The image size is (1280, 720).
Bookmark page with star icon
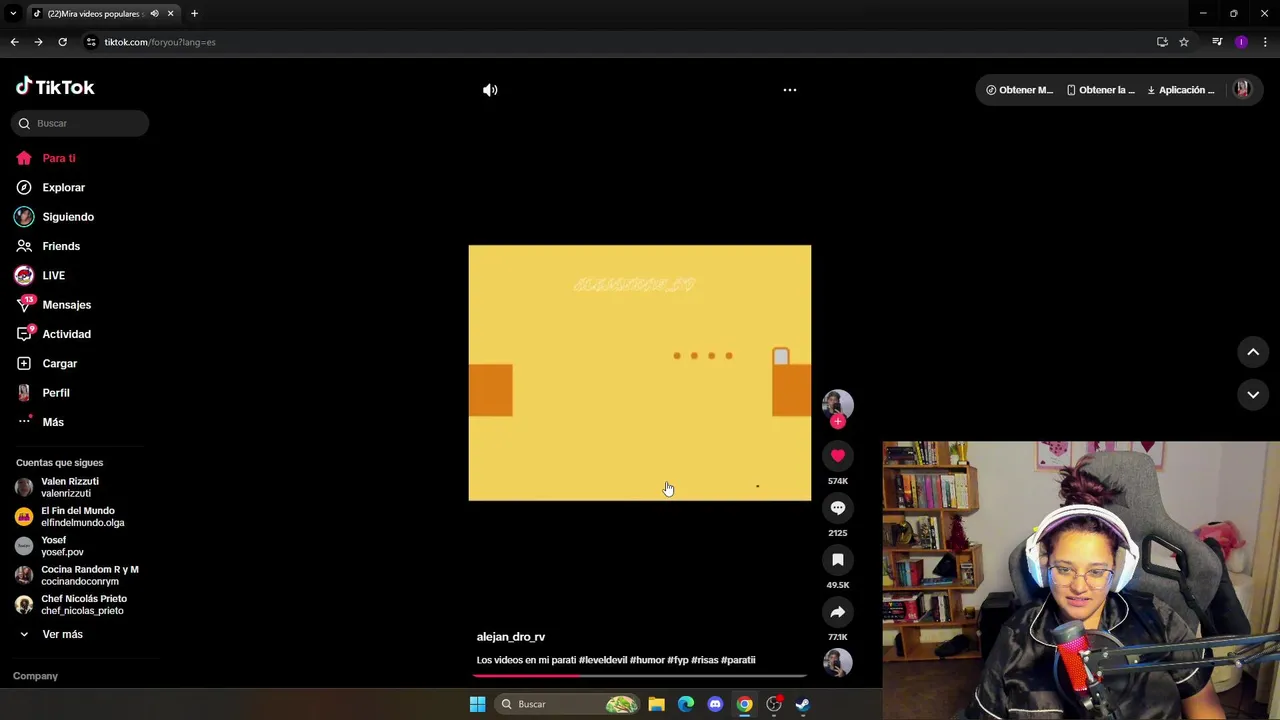(1184, 42)
